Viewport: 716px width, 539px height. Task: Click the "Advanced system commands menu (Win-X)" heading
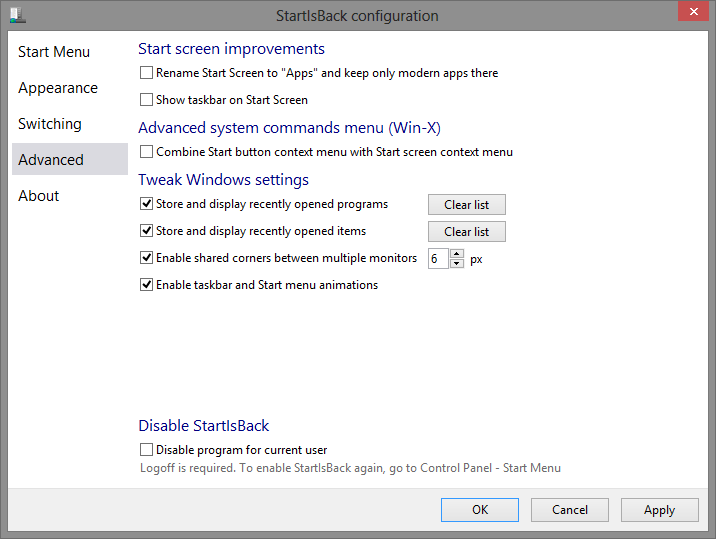tap(290, 128)
